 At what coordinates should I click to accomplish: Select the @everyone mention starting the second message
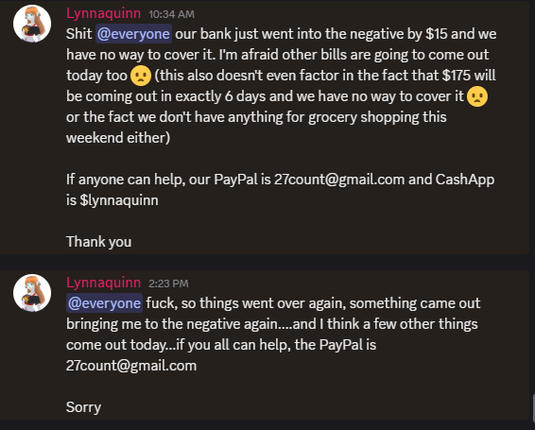pyautogui.click(x=104, y=303)
